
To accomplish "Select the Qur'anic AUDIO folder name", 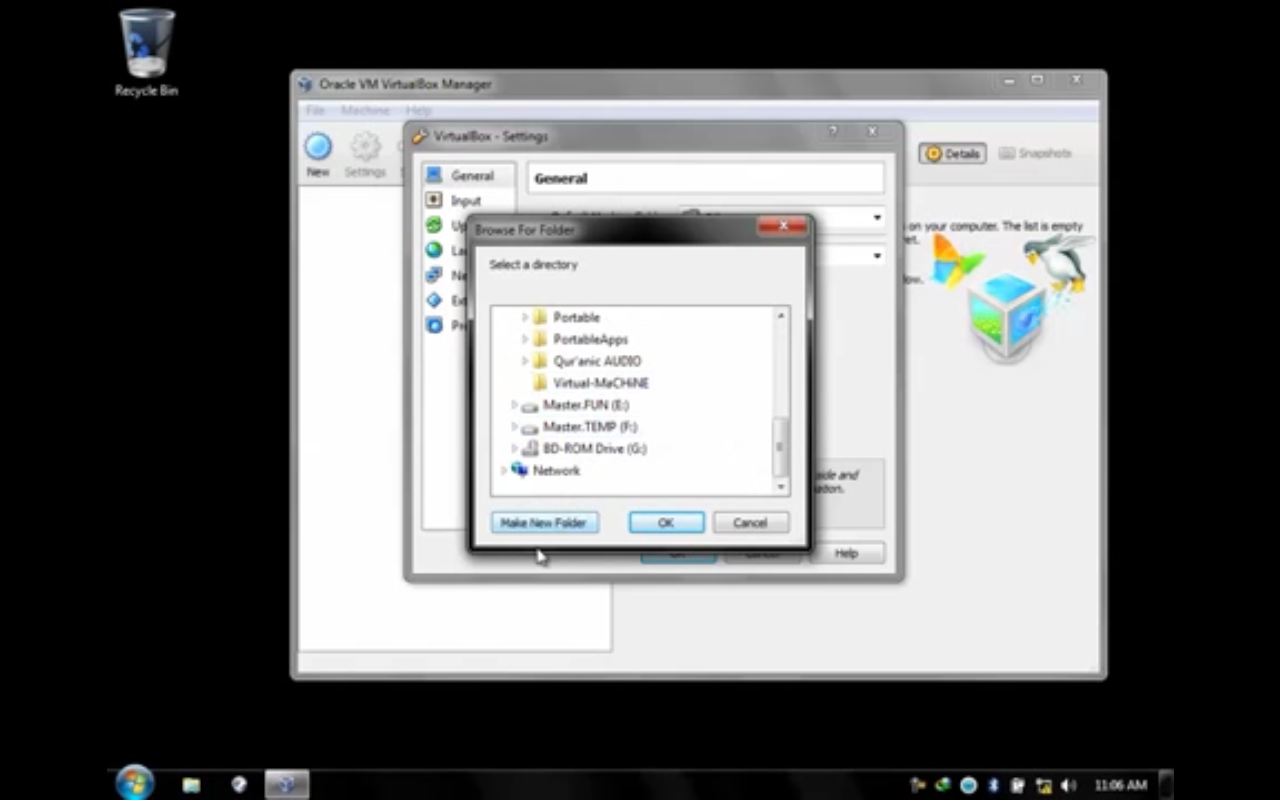I will 597,361.
